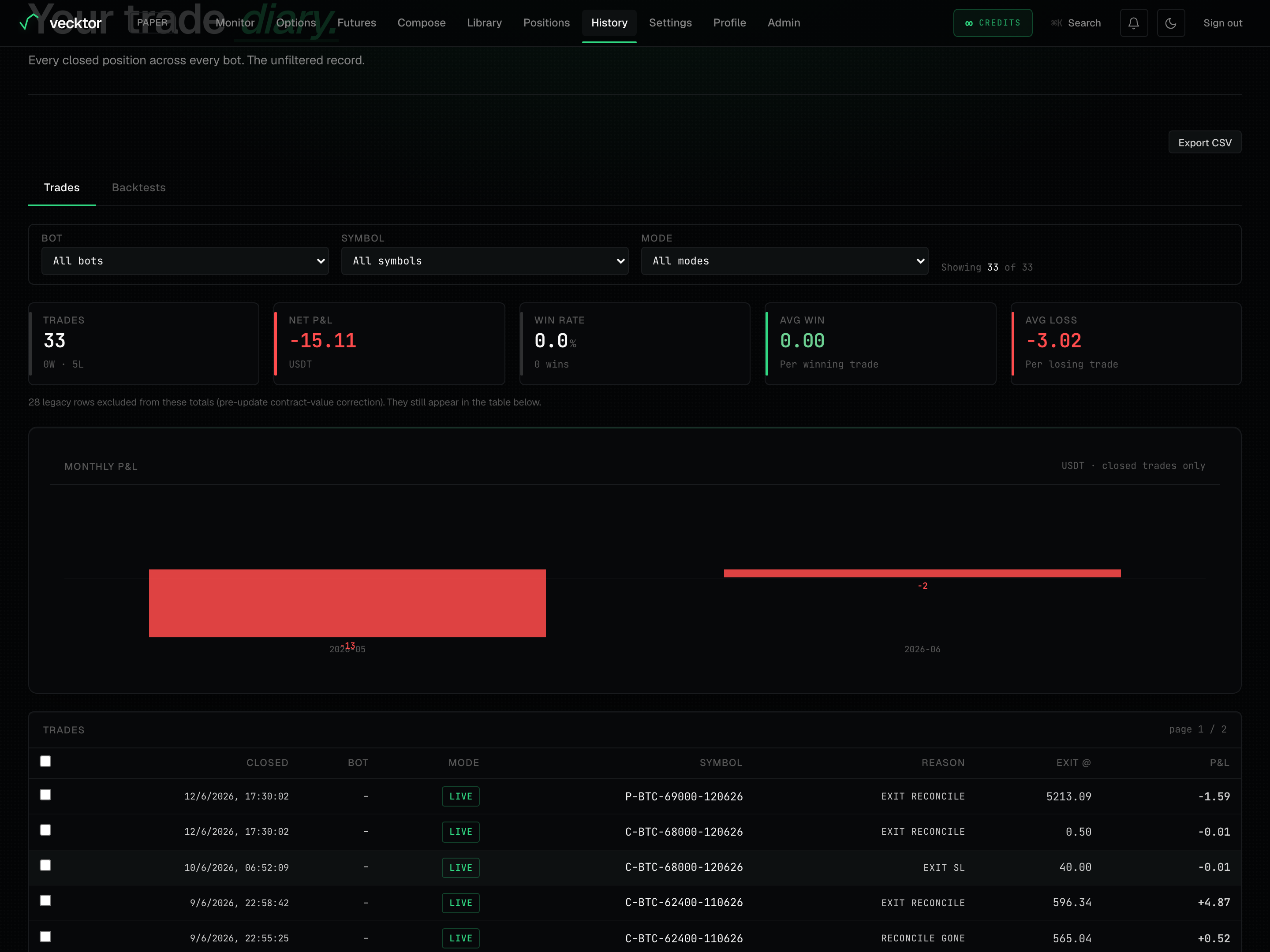Open the Admin page
The width and height of the screenshot is (1270, 952).
[x=784, y=23]
